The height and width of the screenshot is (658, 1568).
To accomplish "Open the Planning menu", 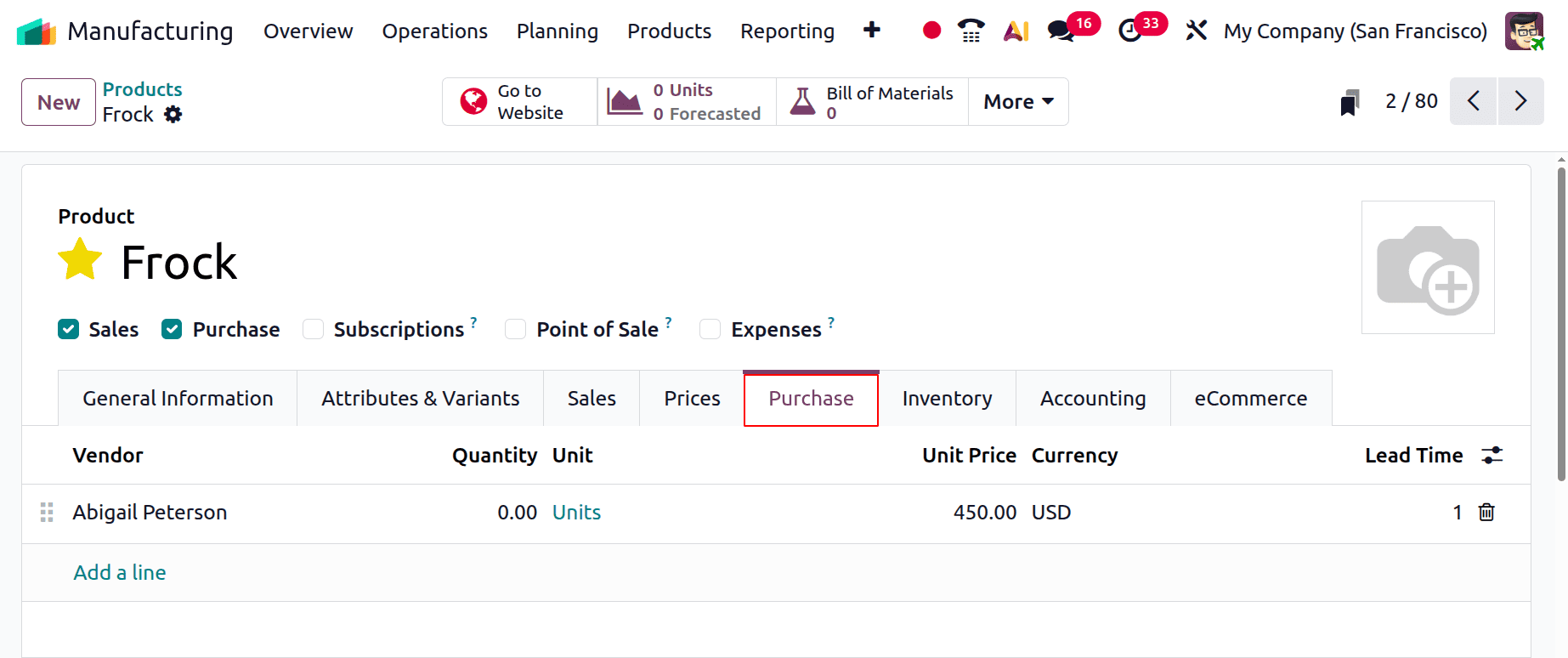I will coord(558,31).
